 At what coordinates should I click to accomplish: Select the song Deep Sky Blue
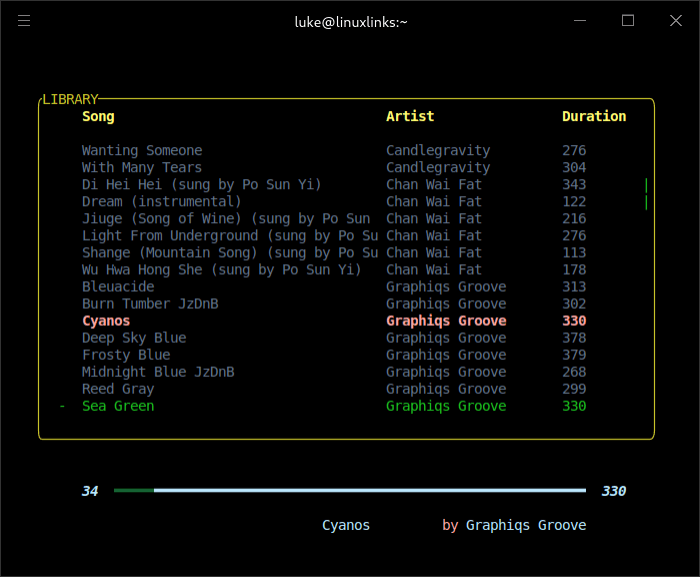(x=134, y=338)
